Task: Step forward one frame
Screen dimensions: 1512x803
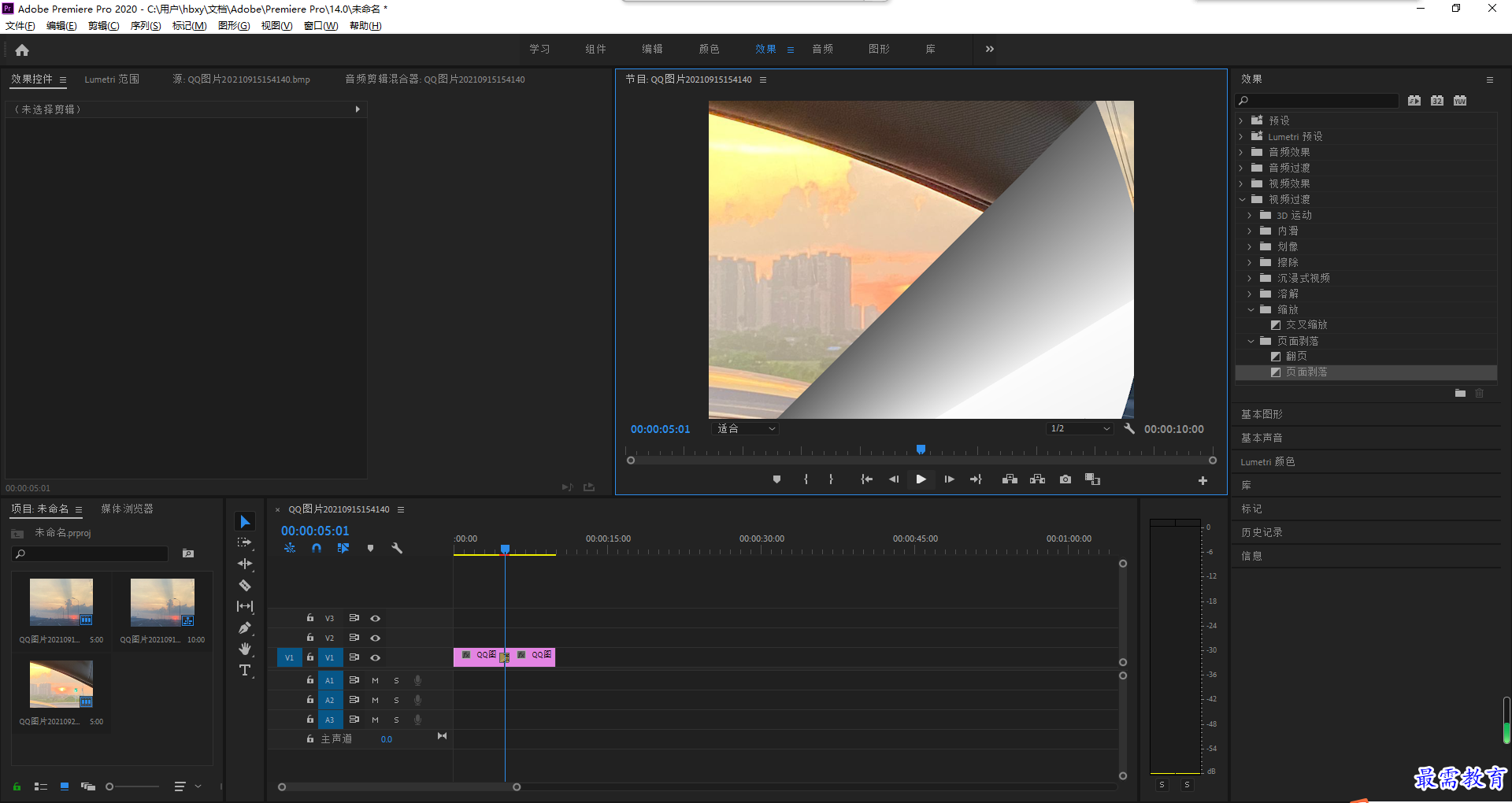Action: (x=949, y=479)
